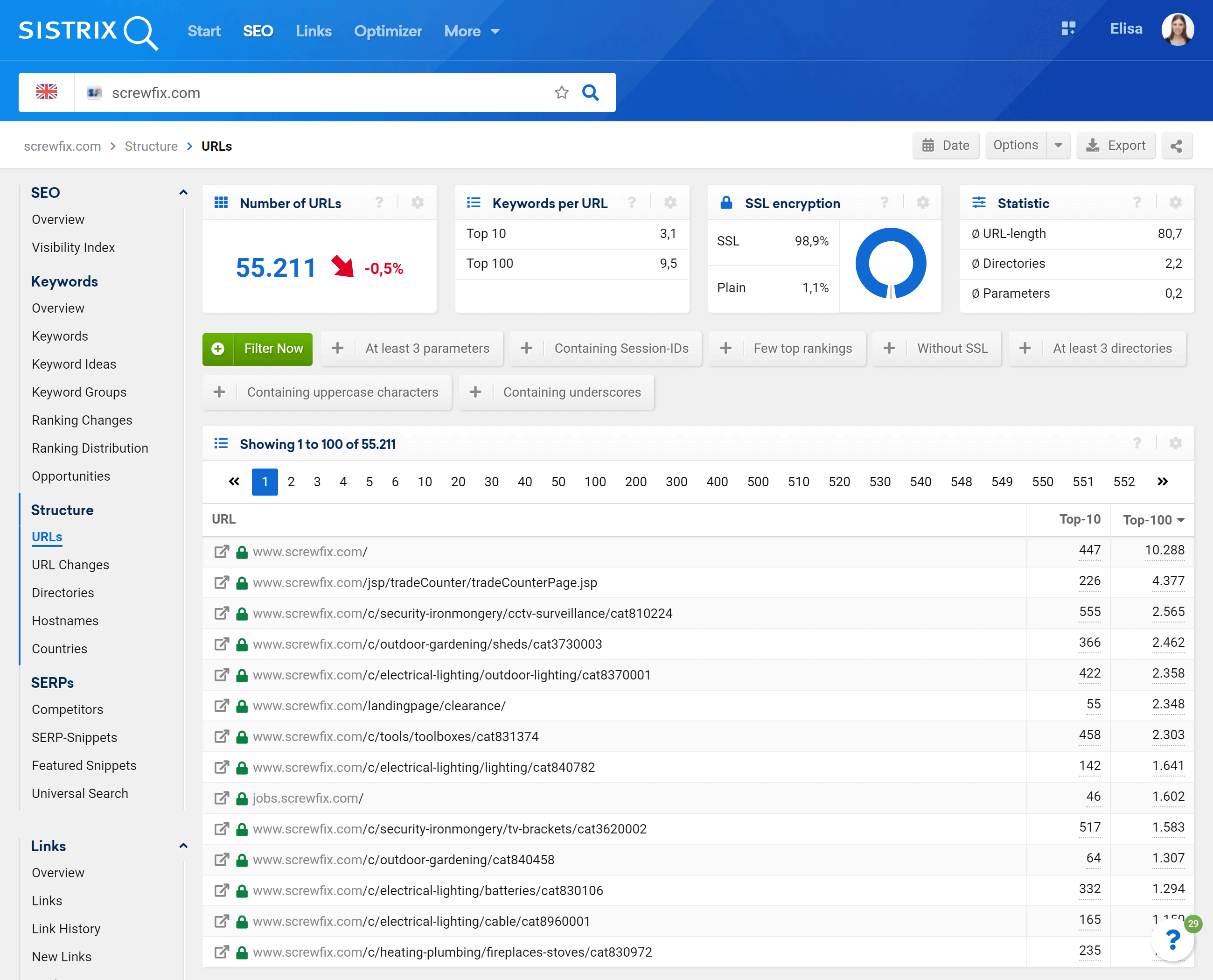Screen dimensions: 1213x980
Task: Click Top-100 value 10.288
Action: pyautogui.click(x=1164, y=550)
